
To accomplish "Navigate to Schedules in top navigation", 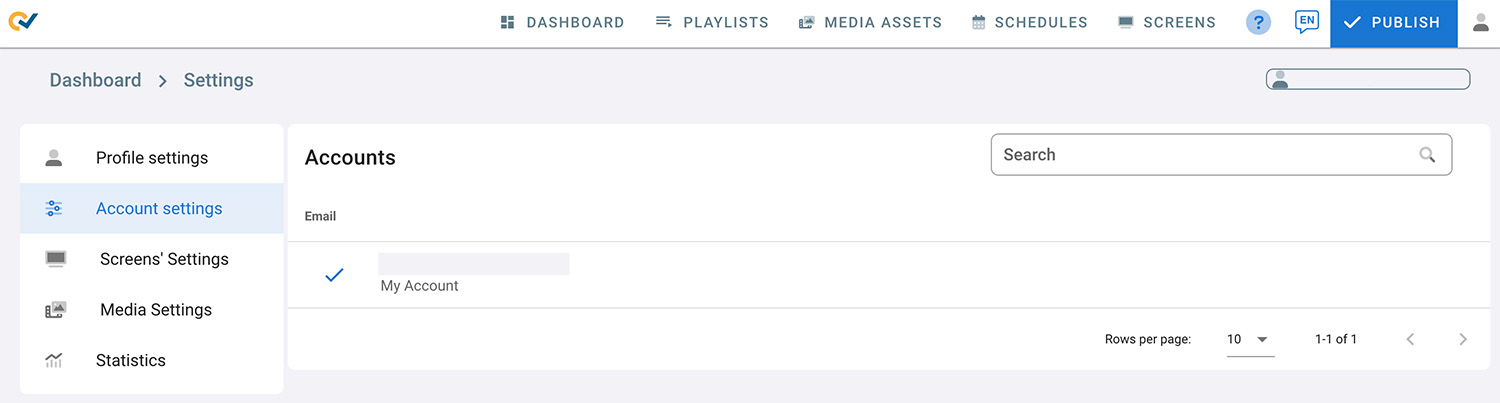I will 1029,22.
